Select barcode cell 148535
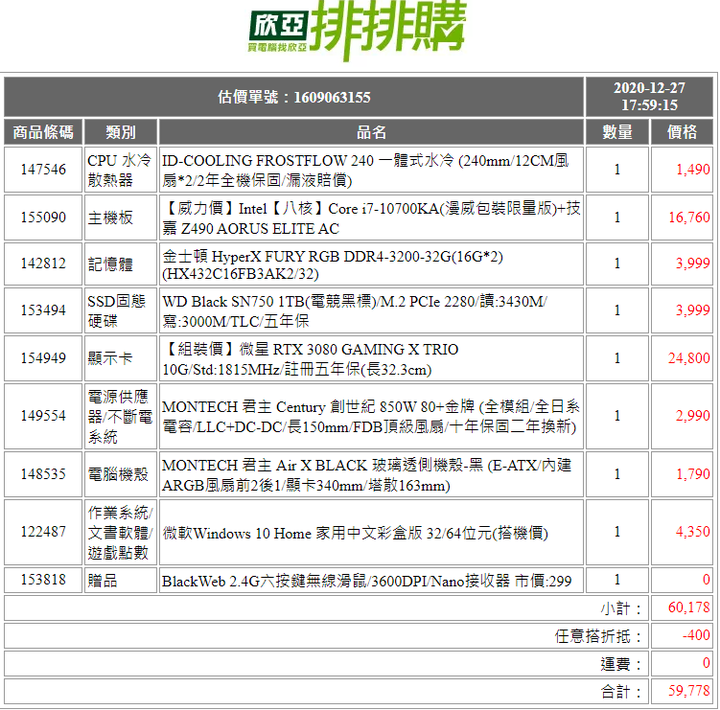This screenshot has height=710, width=720. coord(43,474)
